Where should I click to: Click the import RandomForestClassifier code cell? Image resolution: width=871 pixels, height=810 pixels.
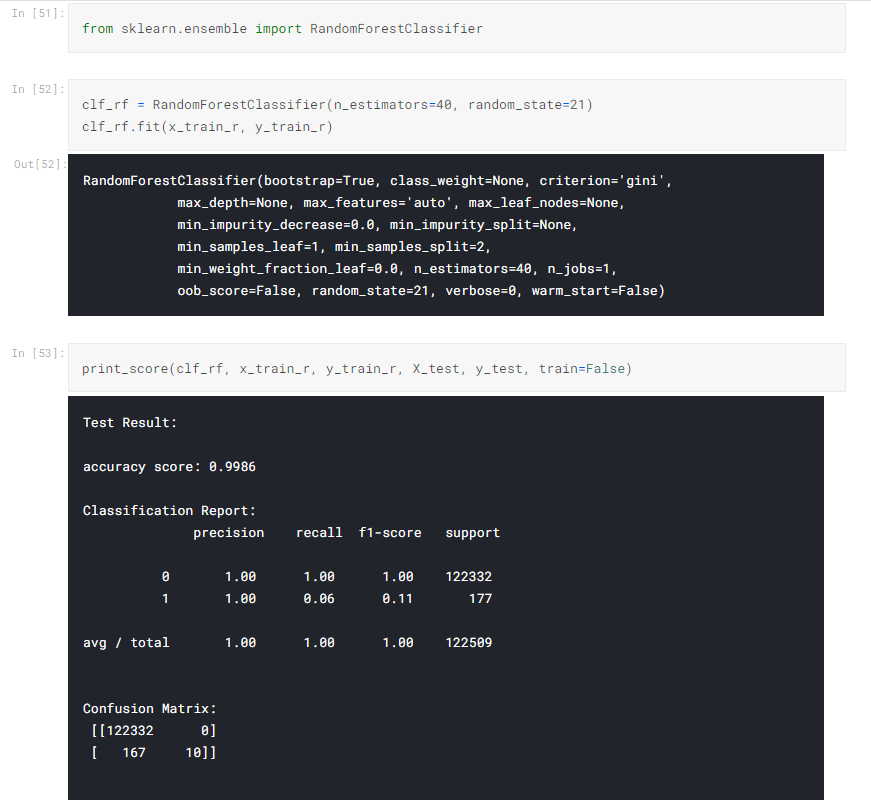[457, 28]
